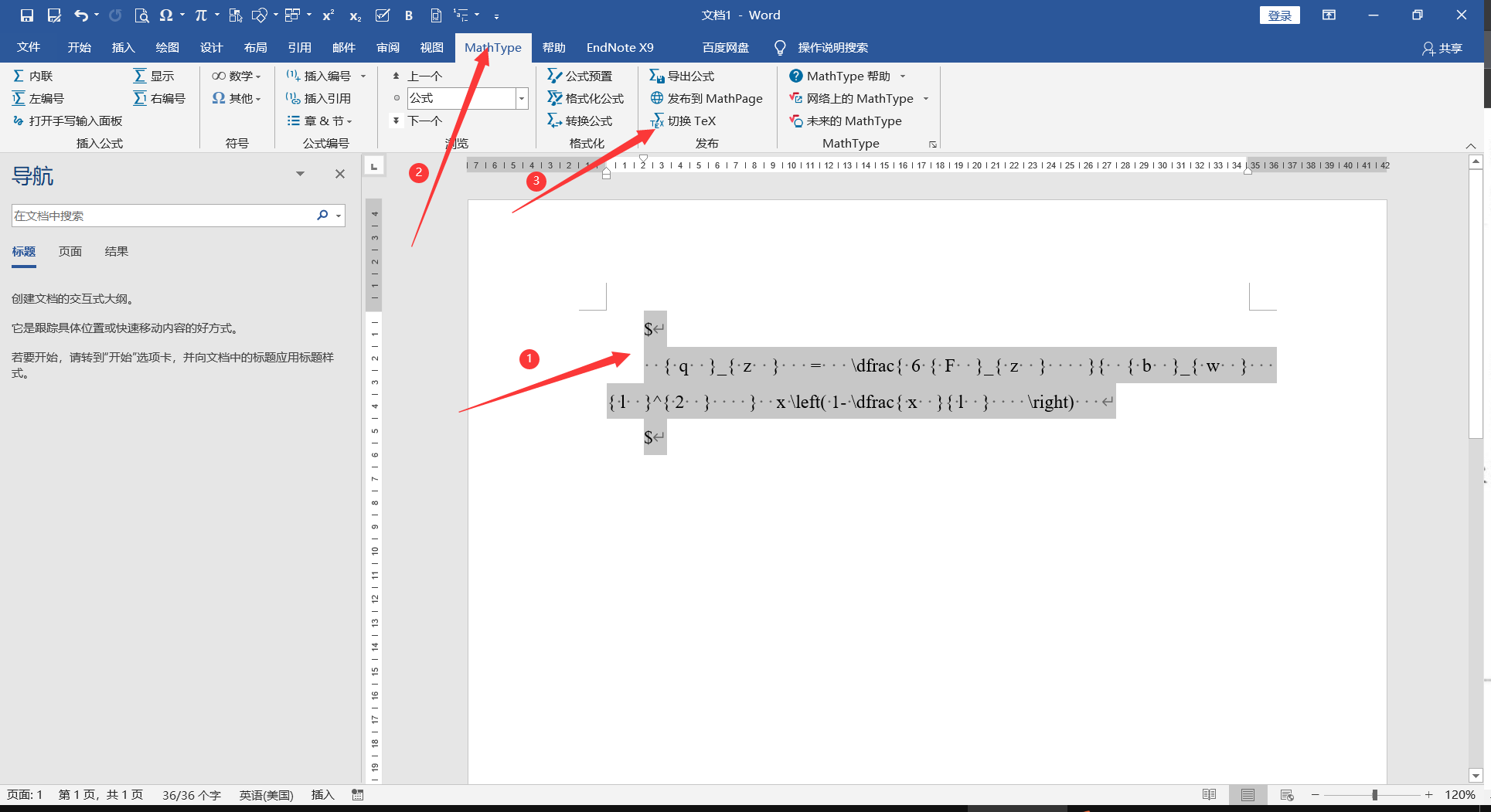1491x812 pixels.
Task: Click the Pi equation icon in title bar
Action: coord(201,15)
